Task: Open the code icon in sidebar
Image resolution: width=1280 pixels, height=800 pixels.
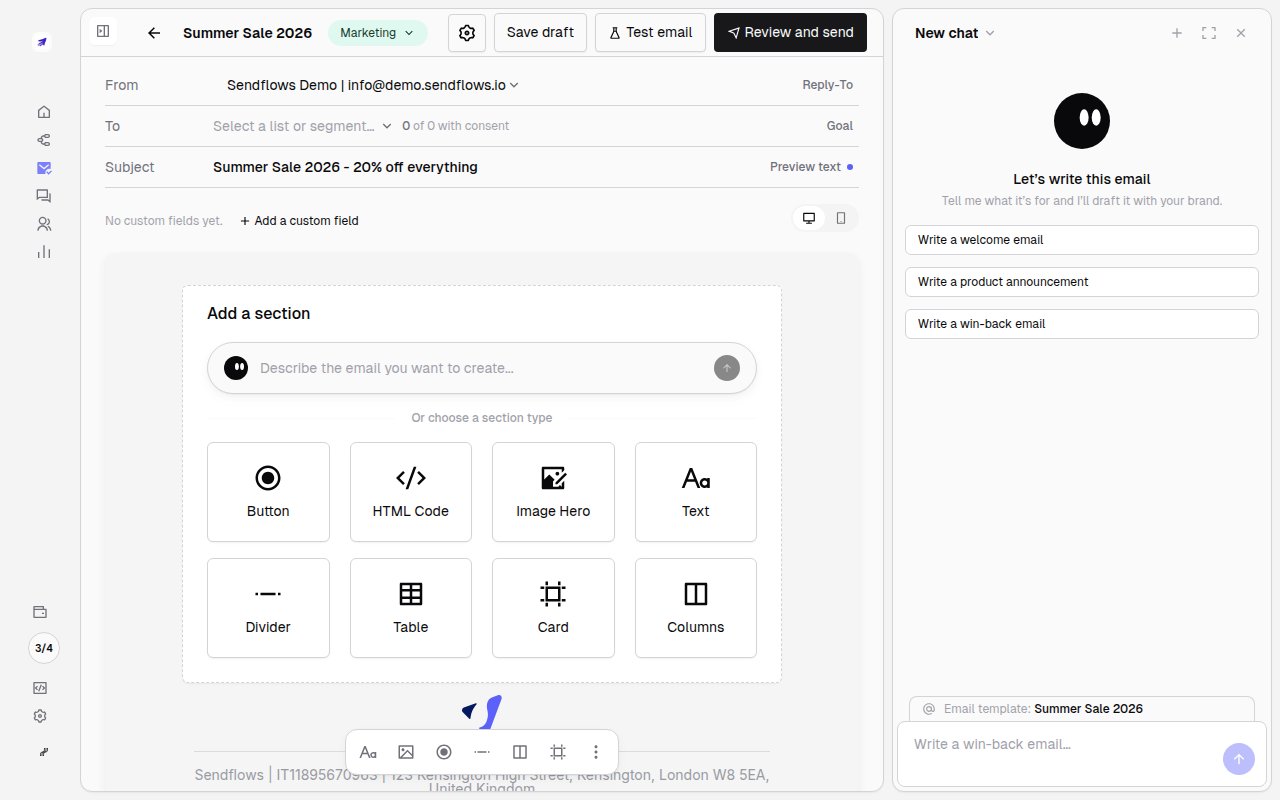Action: coord(40,688)
